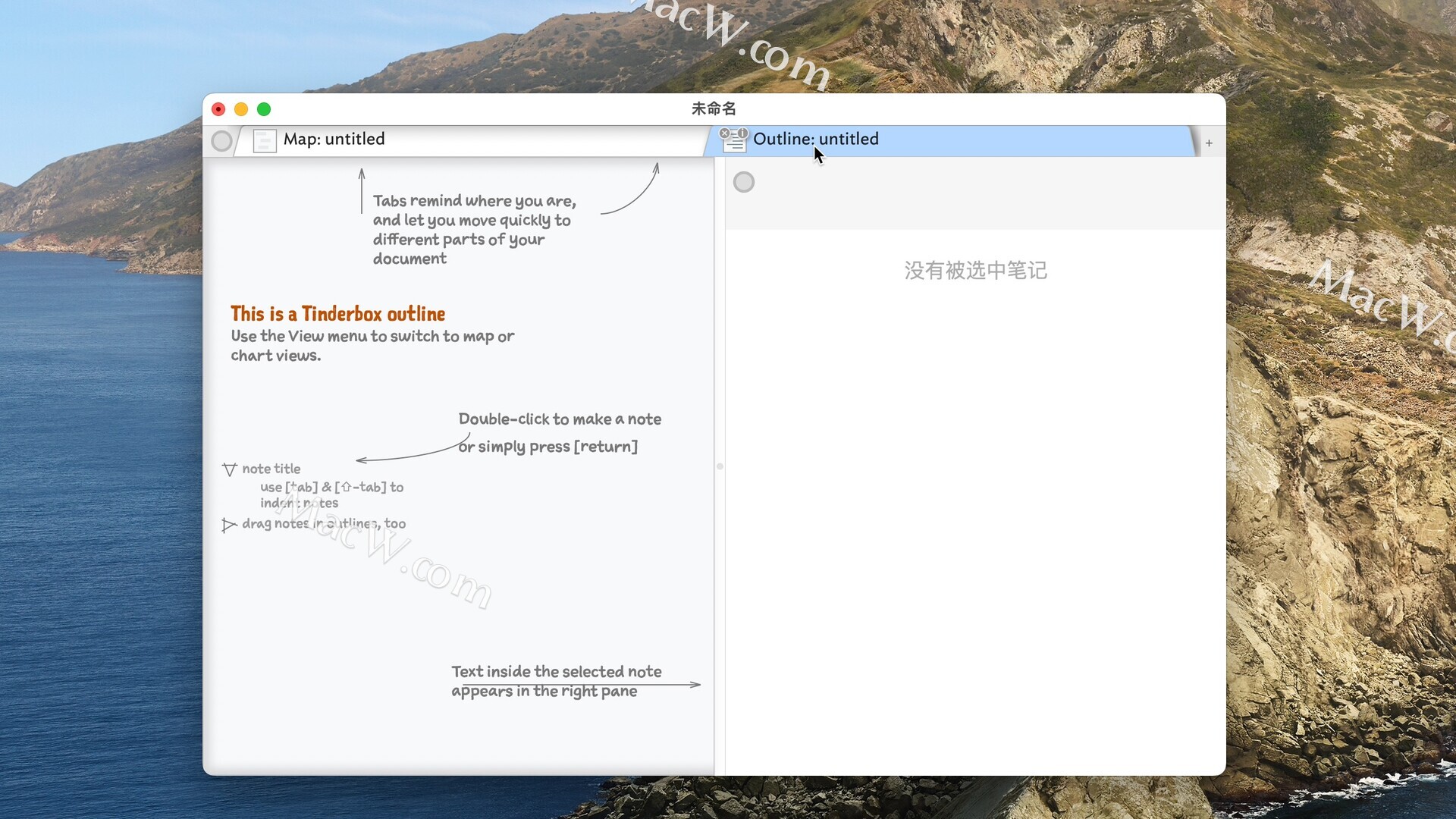Select the 'note title' outline item
Screen dimensions: 1456x819
[271, 469]
